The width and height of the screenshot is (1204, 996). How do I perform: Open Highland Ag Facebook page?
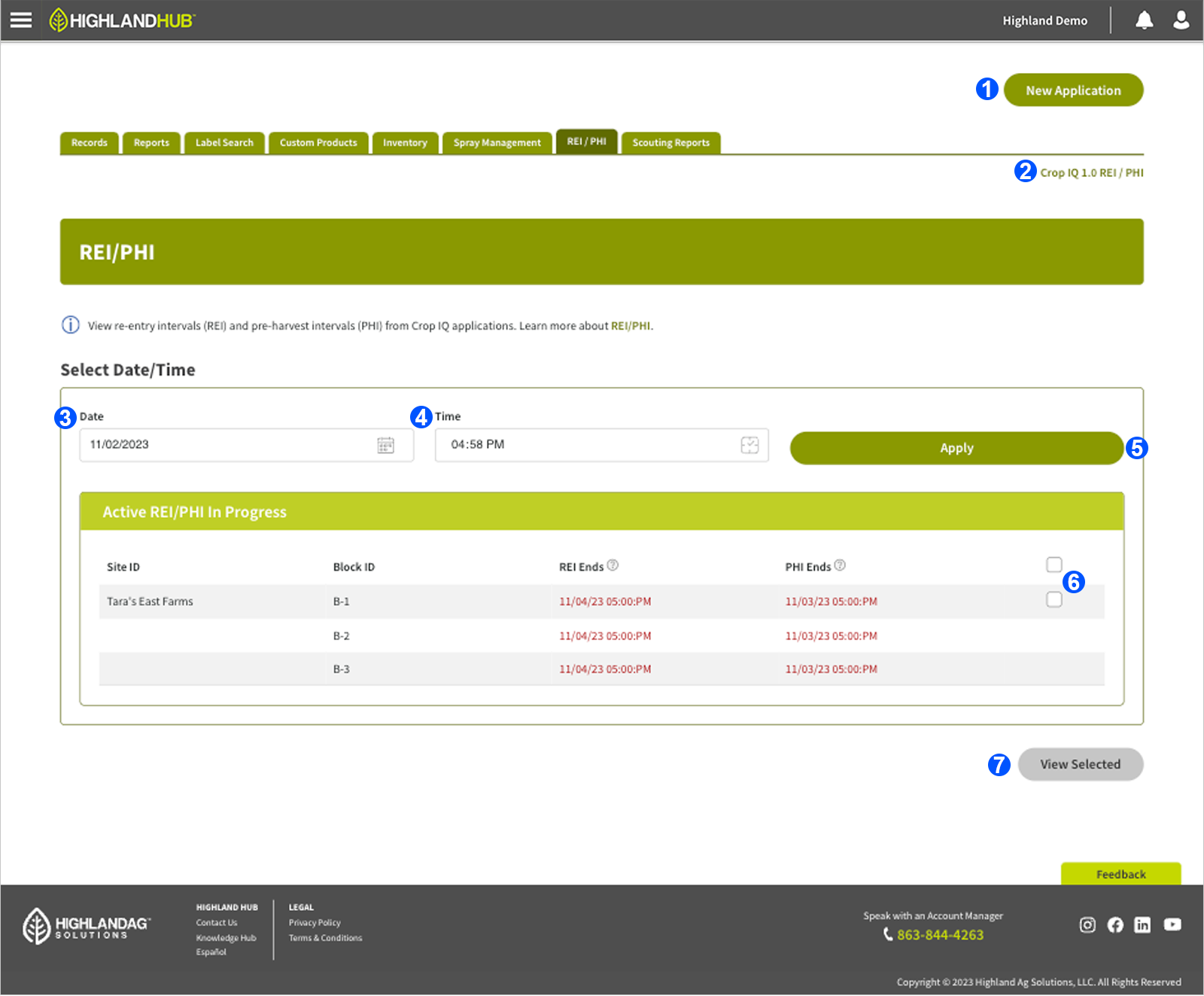[1115, 924]
